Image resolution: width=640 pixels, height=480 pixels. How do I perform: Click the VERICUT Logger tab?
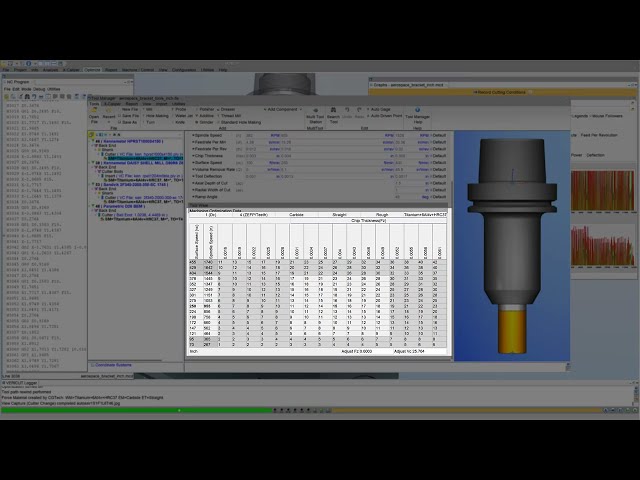(x=22, y=383)
